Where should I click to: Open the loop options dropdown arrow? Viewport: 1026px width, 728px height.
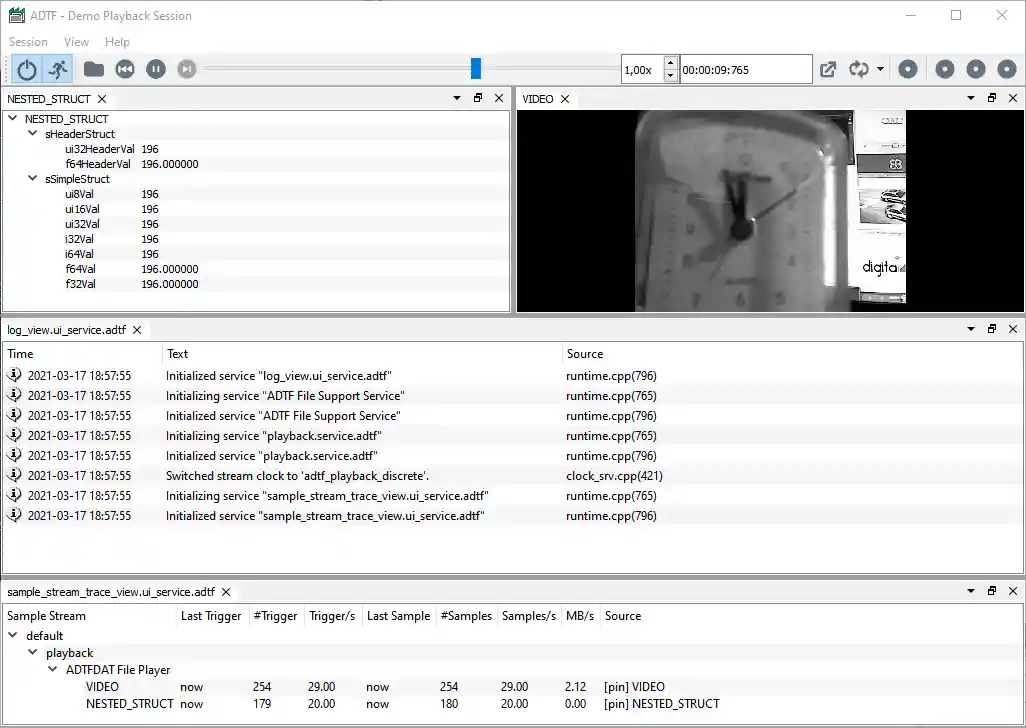tap(880, 70)
